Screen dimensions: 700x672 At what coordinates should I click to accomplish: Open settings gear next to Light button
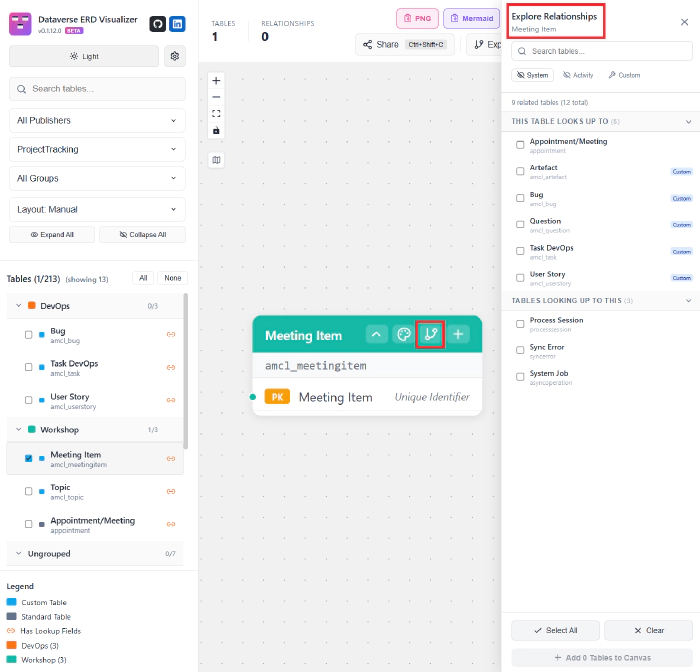175,56
